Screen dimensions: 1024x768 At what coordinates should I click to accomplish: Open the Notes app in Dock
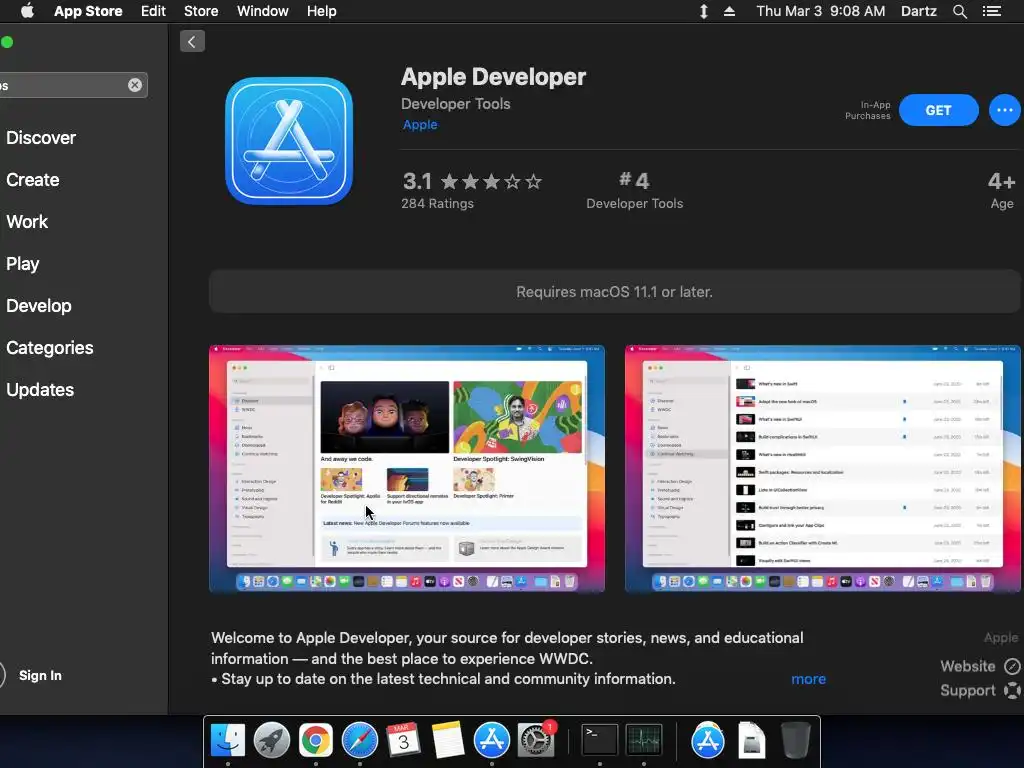(448, 741)
